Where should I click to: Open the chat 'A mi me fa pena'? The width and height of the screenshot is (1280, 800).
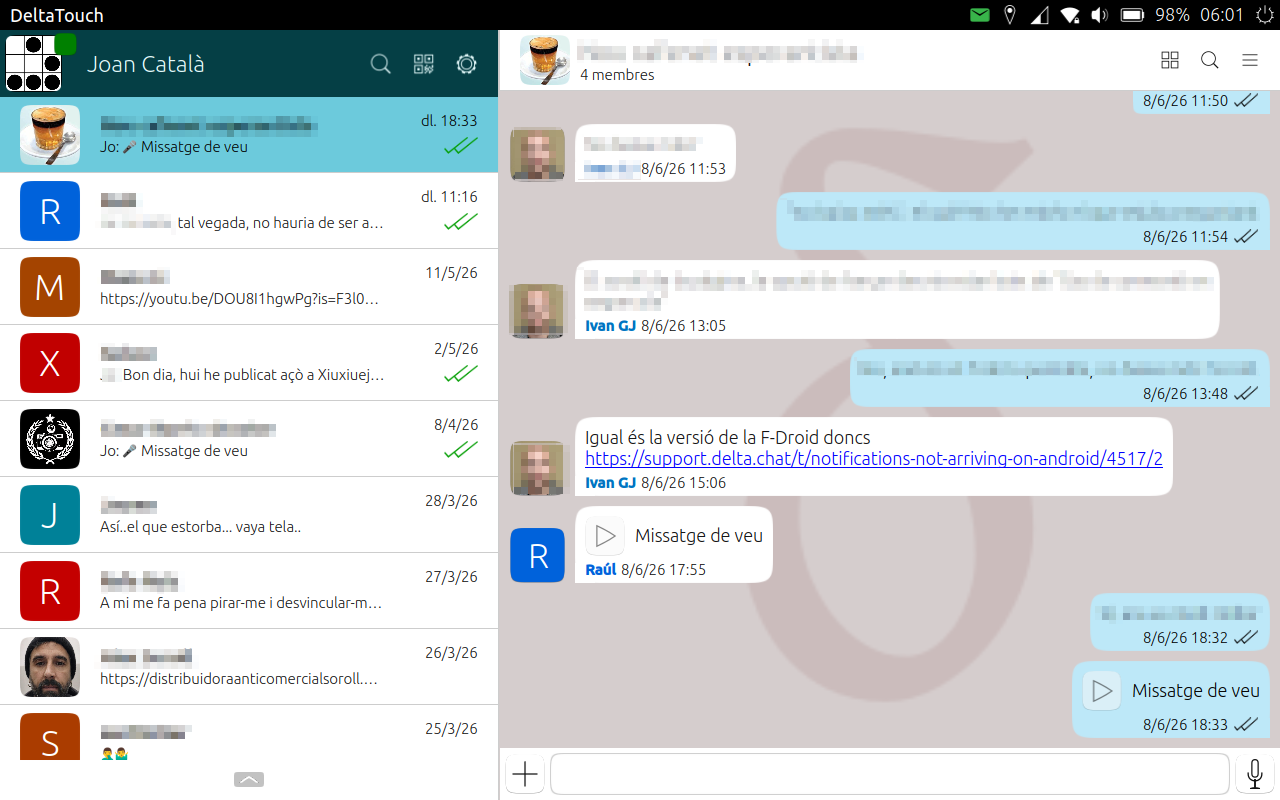[249, 591]
